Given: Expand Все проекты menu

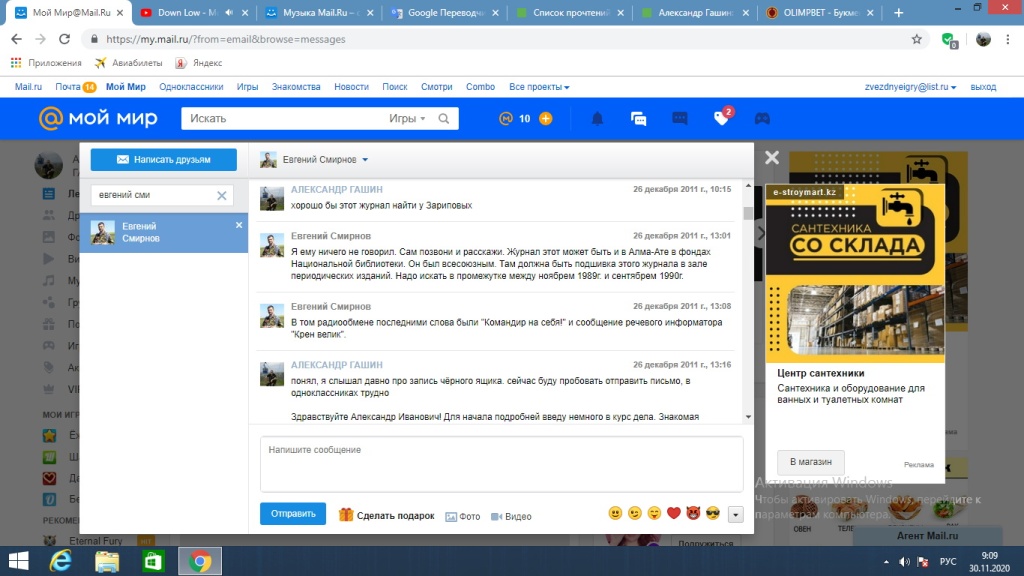Looking at the screenshot, I should pos(539,87).
